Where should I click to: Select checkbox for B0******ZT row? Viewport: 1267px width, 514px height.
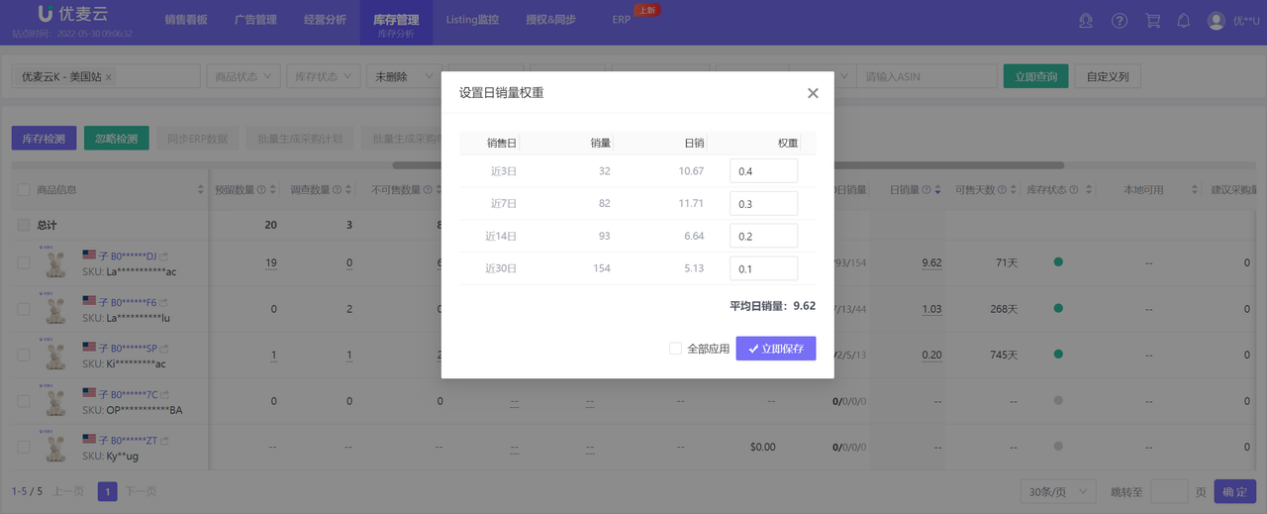(x=24, y=447)
